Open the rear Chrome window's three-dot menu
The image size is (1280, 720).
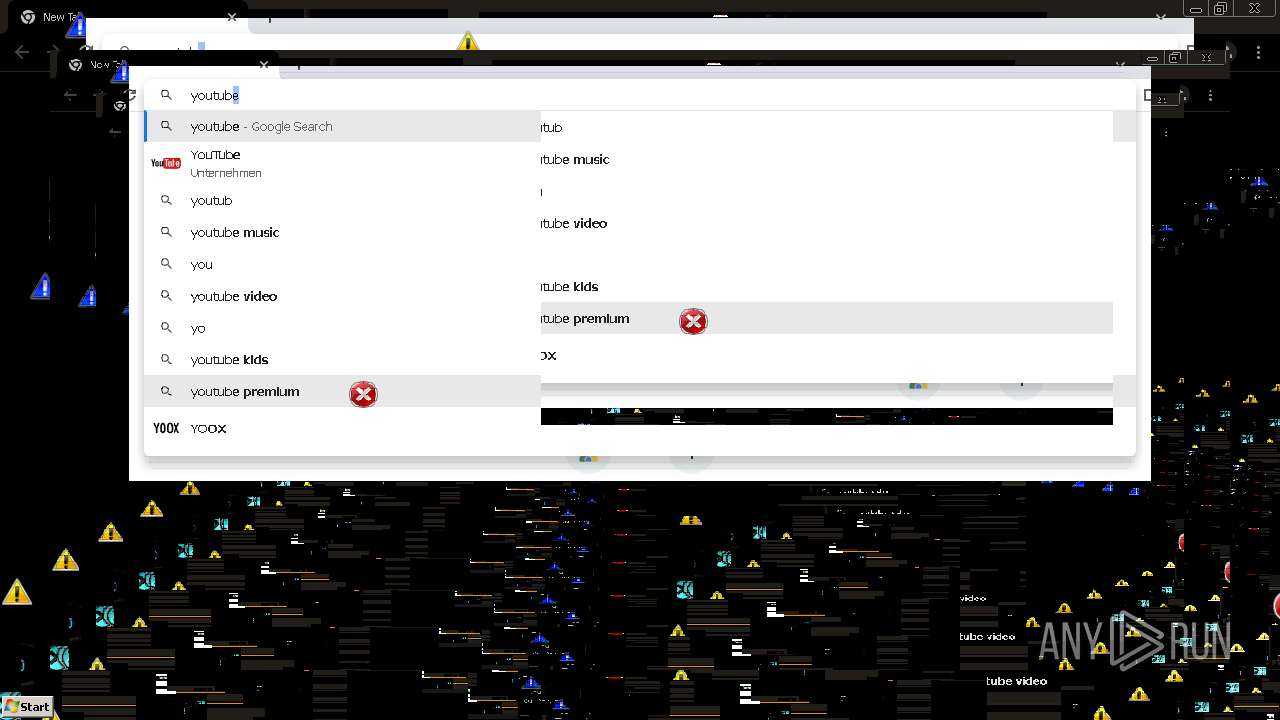[1258, 51]
